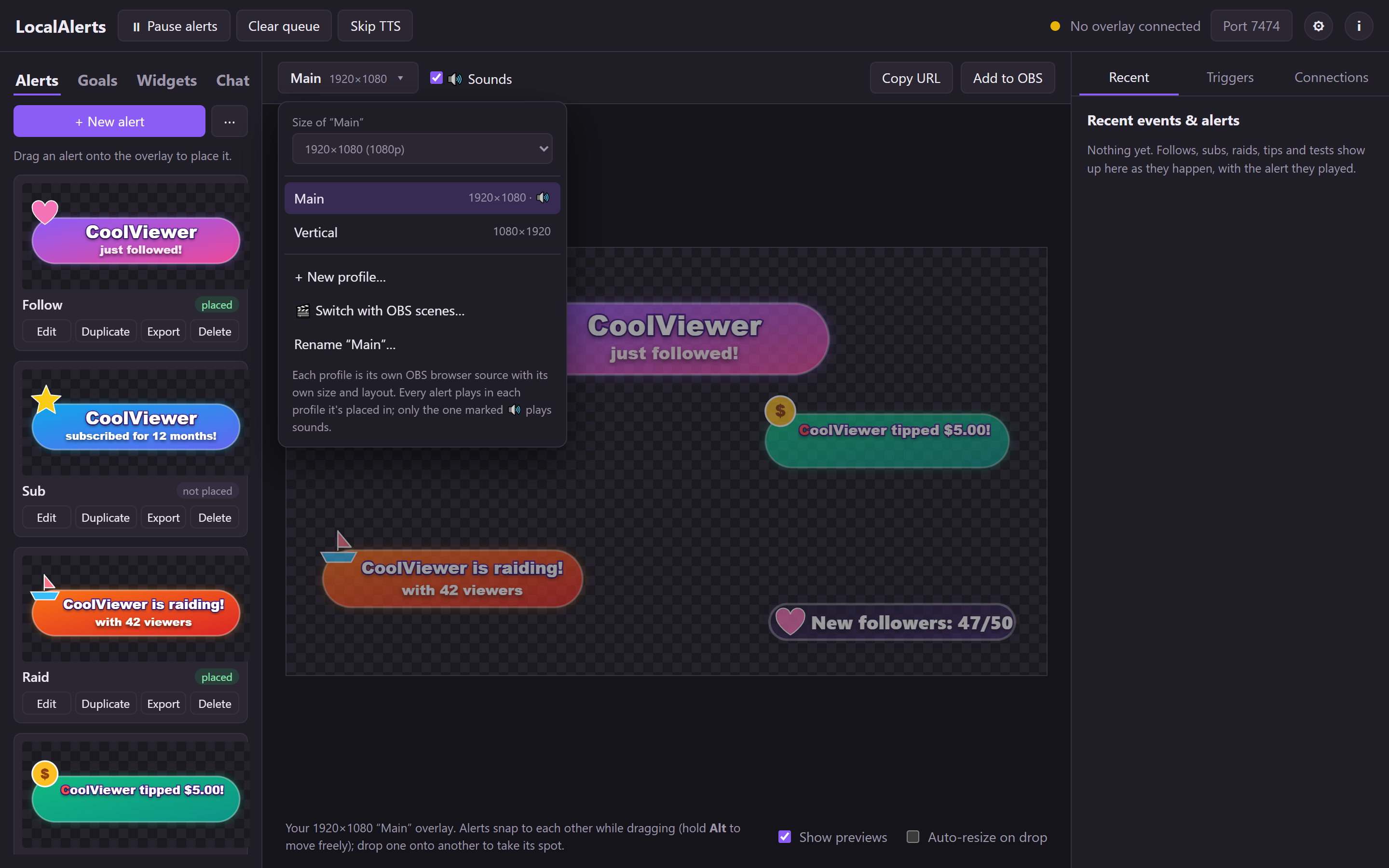Select the dollar coin on overlay tip alert
Viewport: 1389px width, 868px height.
(780, 410)
